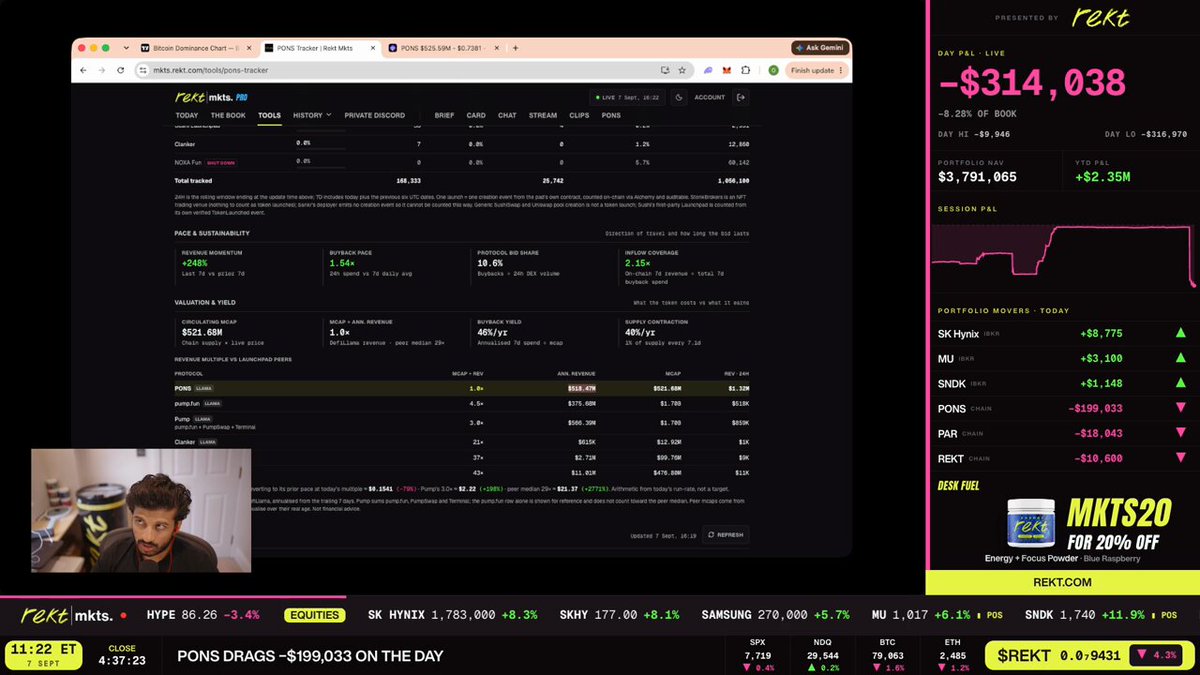The height and width of the screenshot is (675, 1200).
Task: Click the +248% revenue momentum value
Action: [195, 262]
